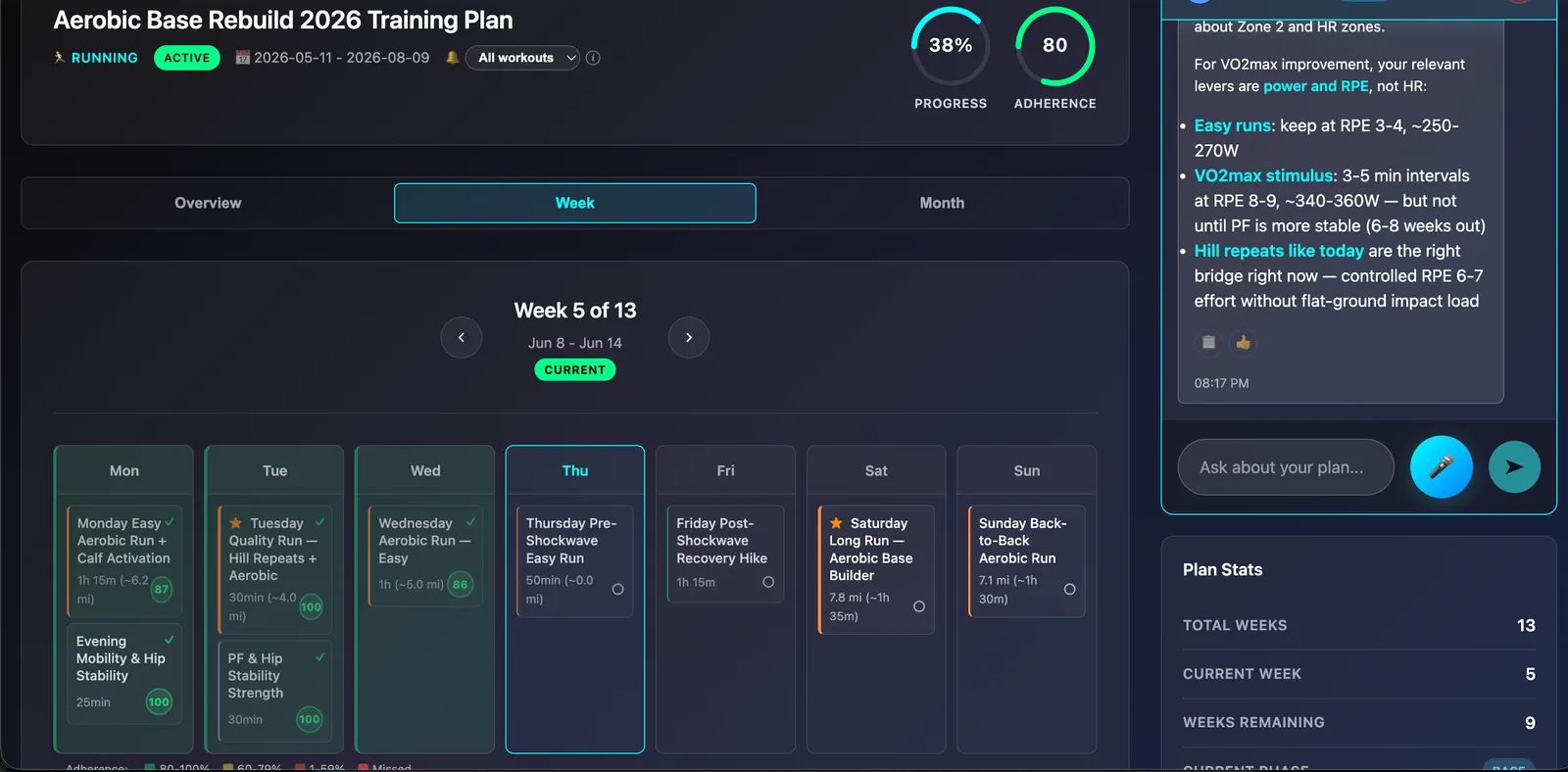Advance to next week with right chevron
The width and height of the screenshot is (1568, 772).
coord(689,337)
